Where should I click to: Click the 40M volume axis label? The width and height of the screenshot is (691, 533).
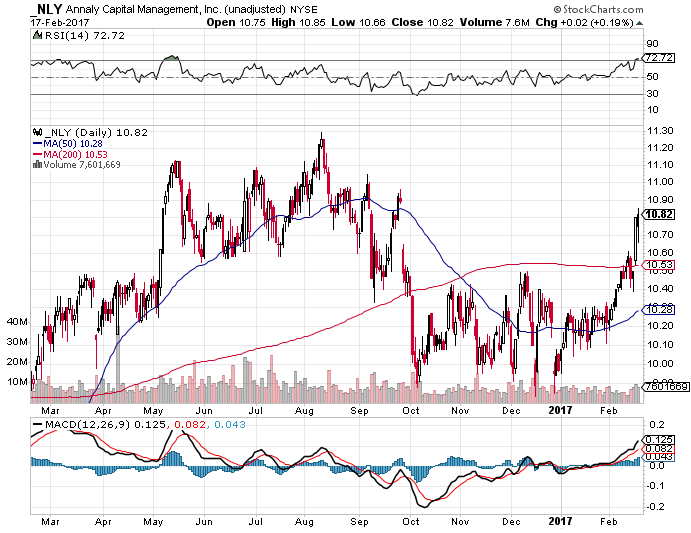tap(17, 322)
